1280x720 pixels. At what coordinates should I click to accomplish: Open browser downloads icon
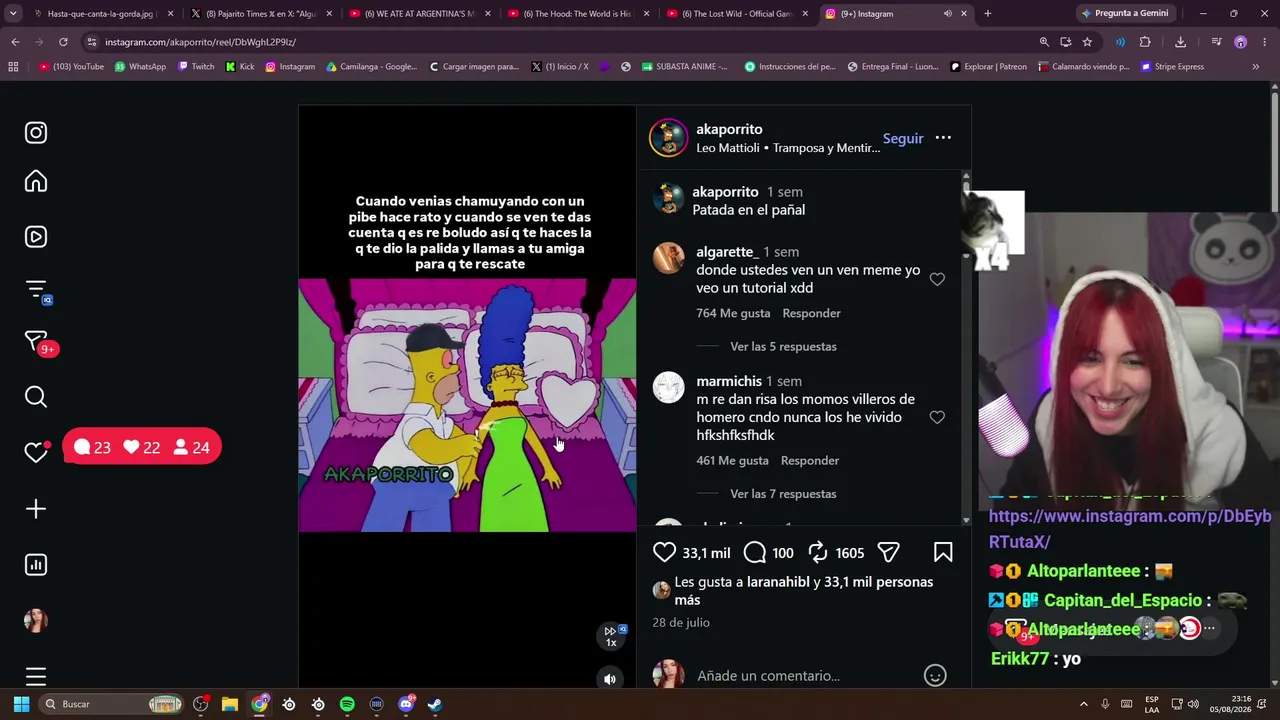coord(1181,42)
